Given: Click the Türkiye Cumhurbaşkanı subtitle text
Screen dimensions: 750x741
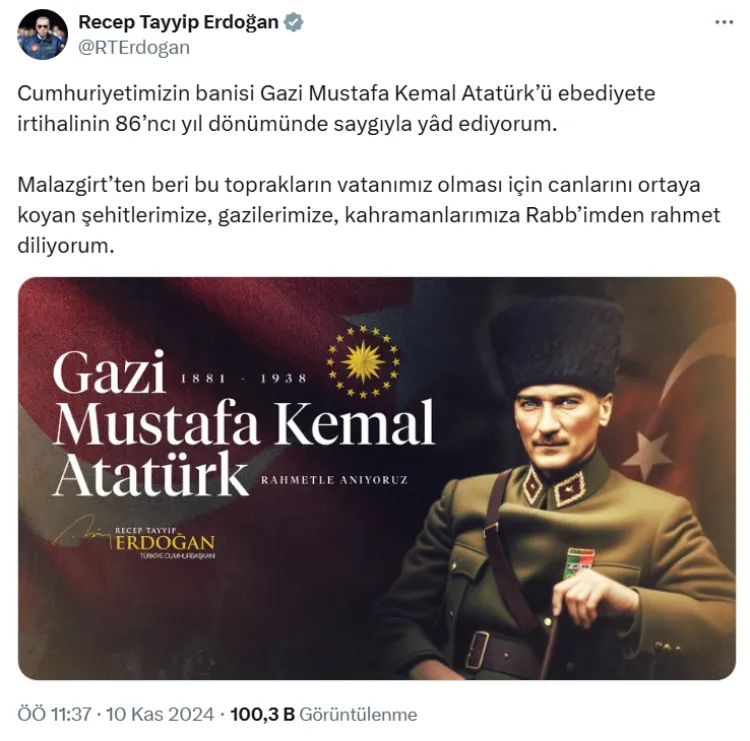Looking at the screenshot, I should point(177,555).
